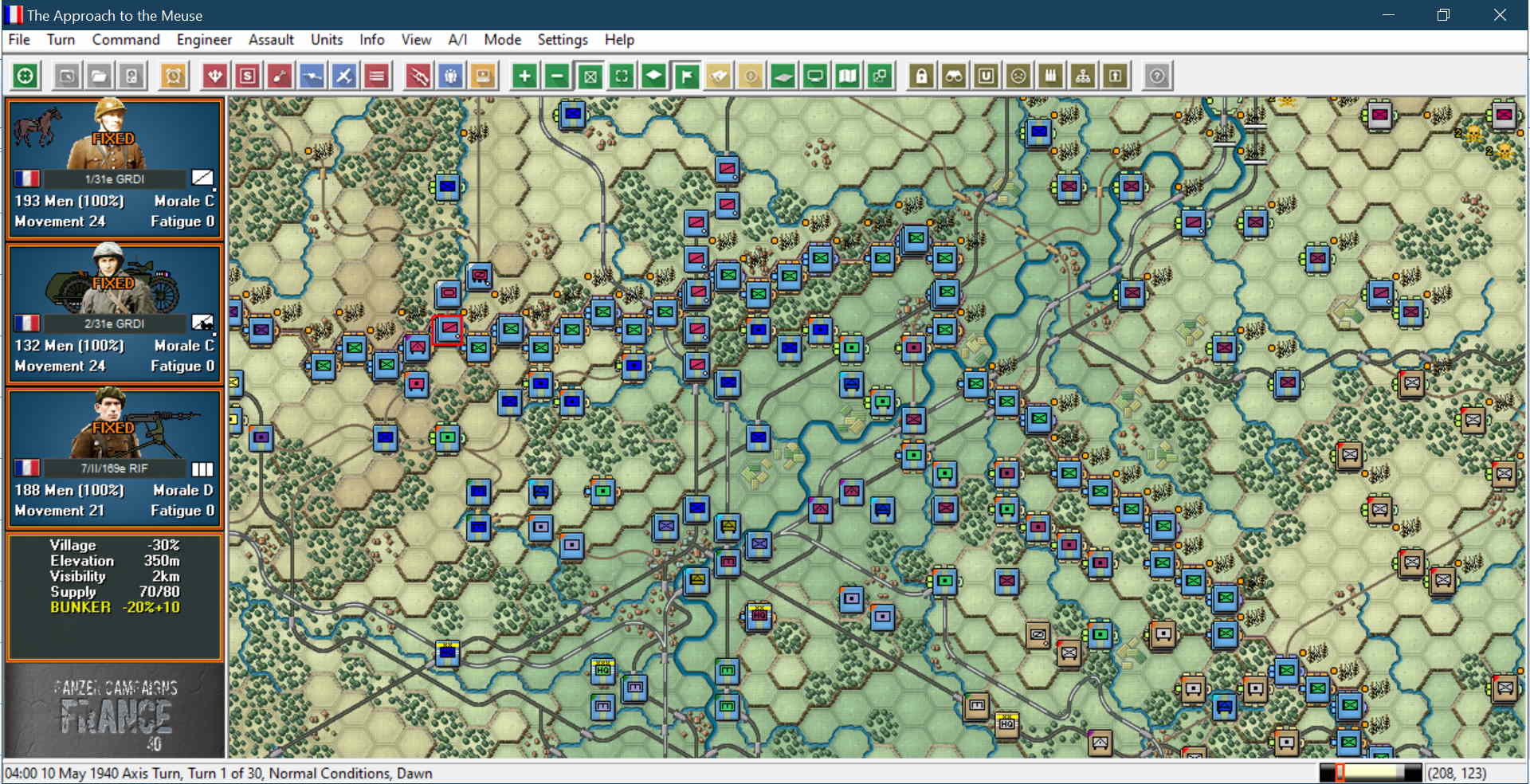This screenshot has width=1530, height=784.
Task: Toggle the green diamond hex outline icon
Action: (x=653, y=76)
